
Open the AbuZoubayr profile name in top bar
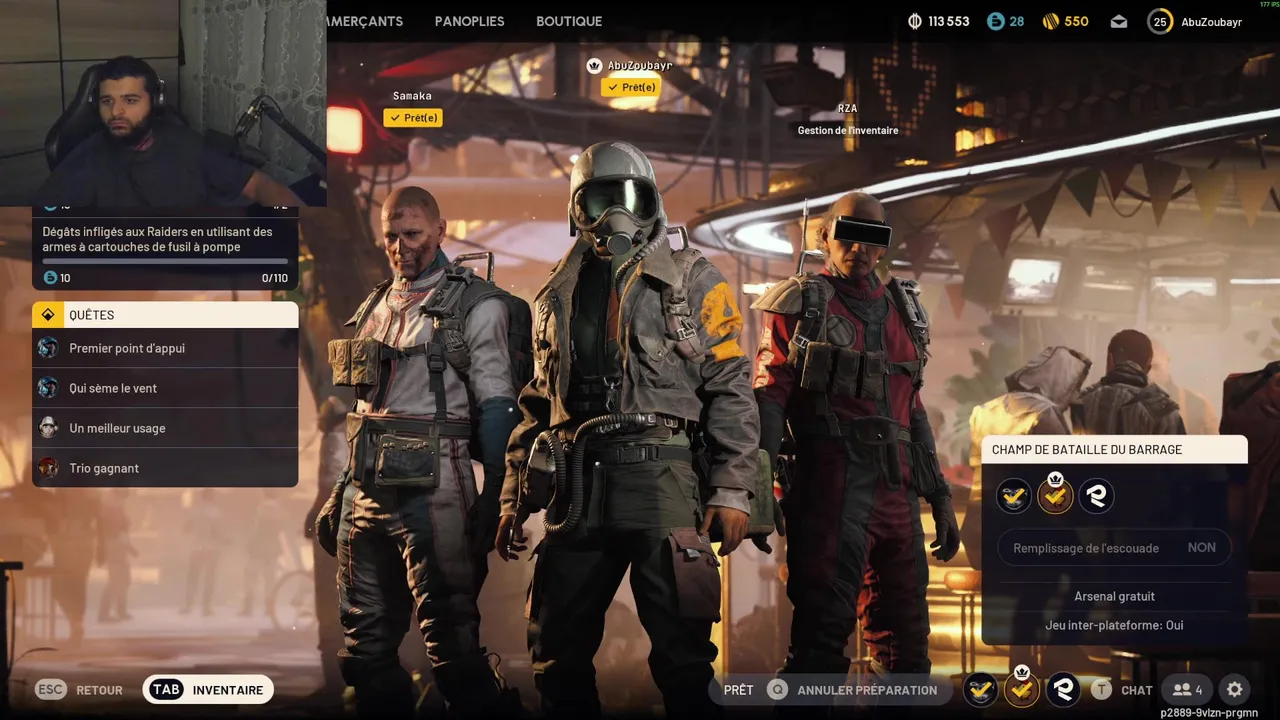pos(1211,22)
